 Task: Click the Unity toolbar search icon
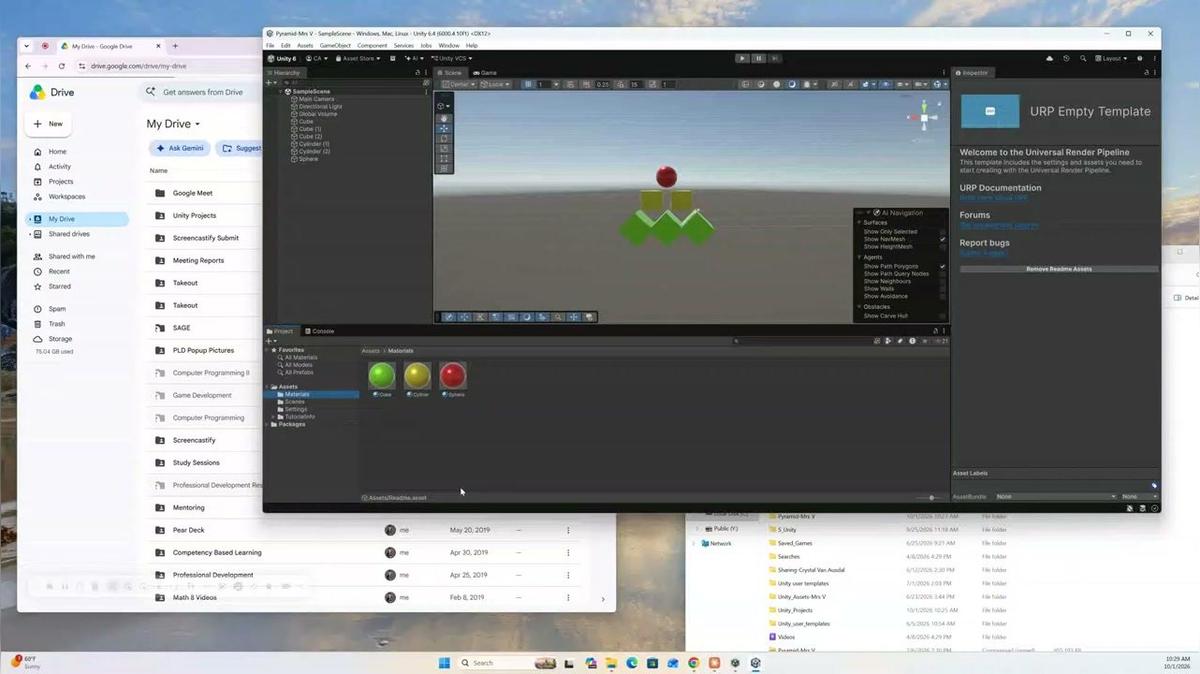(x=1083, y=58)
